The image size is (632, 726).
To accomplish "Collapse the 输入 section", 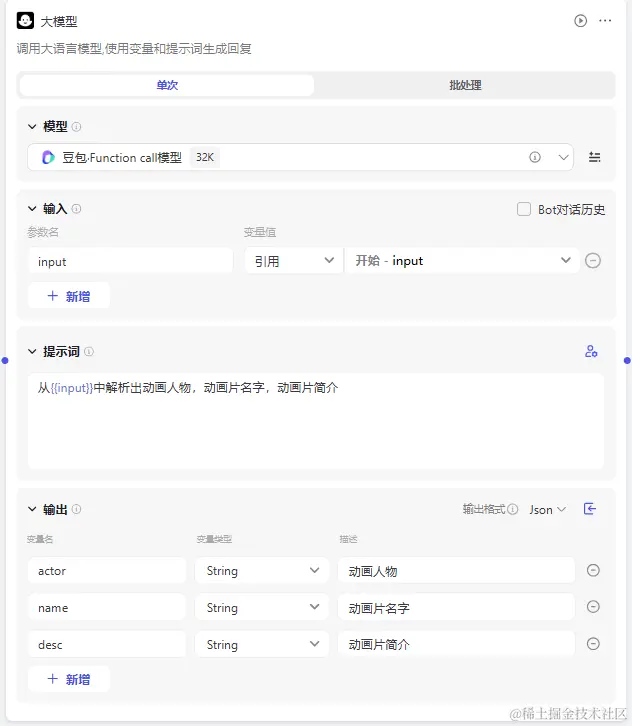I will pyautogui.click(x=32, y=209).
